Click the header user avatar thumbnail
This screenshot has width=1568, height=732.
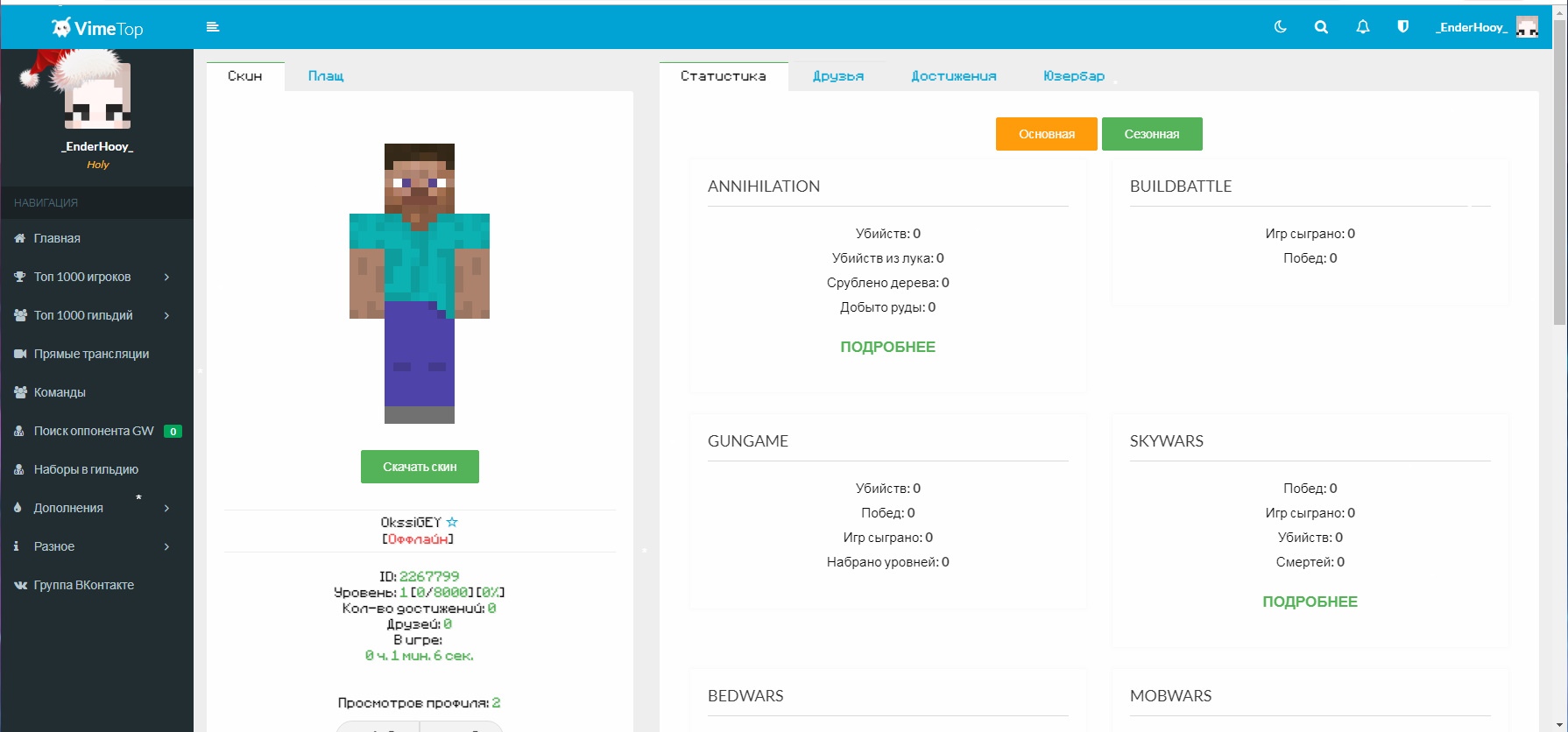[x=1527, y=27]
